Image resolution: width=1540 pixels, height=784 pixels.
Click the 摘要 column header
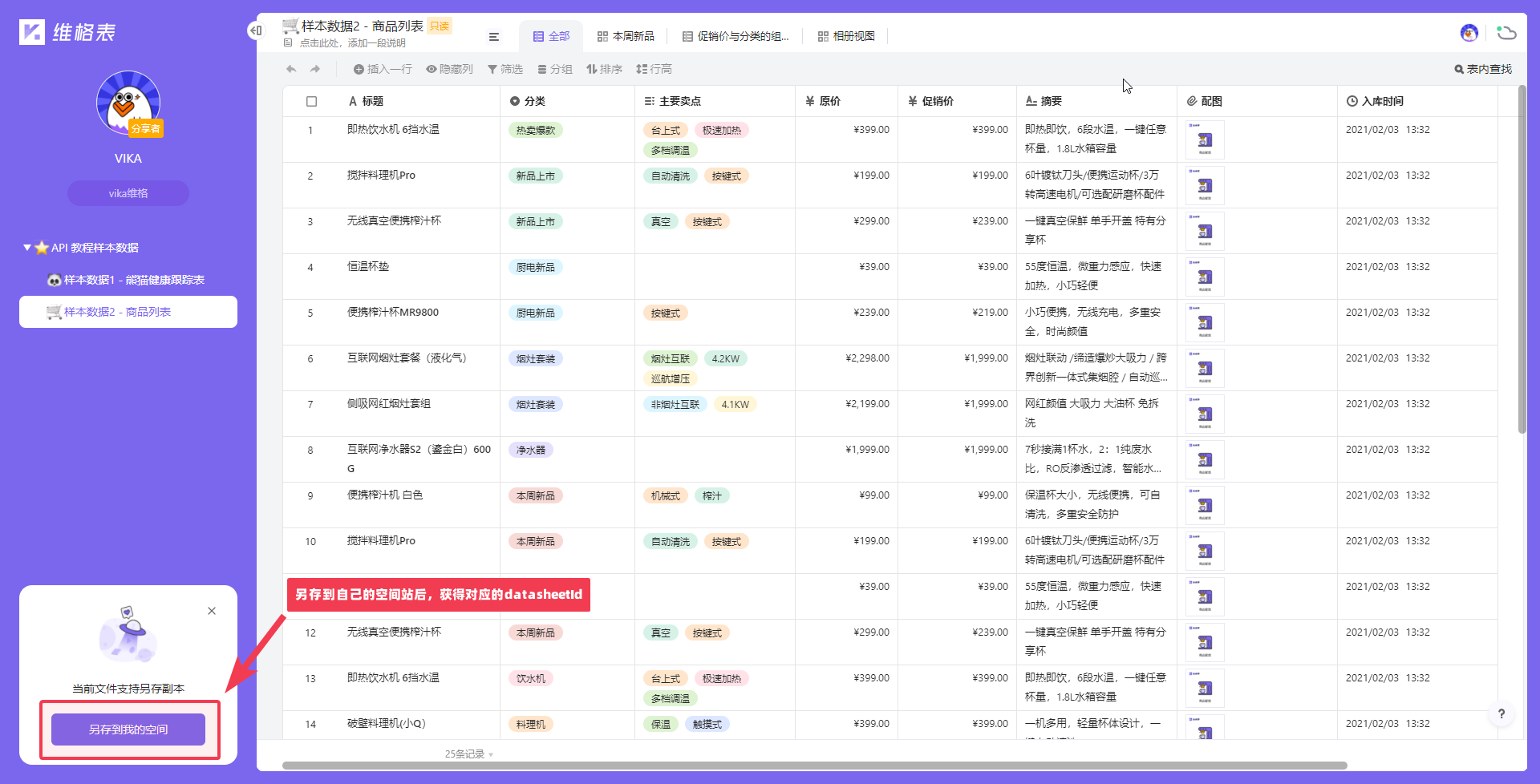(1097, 101)
